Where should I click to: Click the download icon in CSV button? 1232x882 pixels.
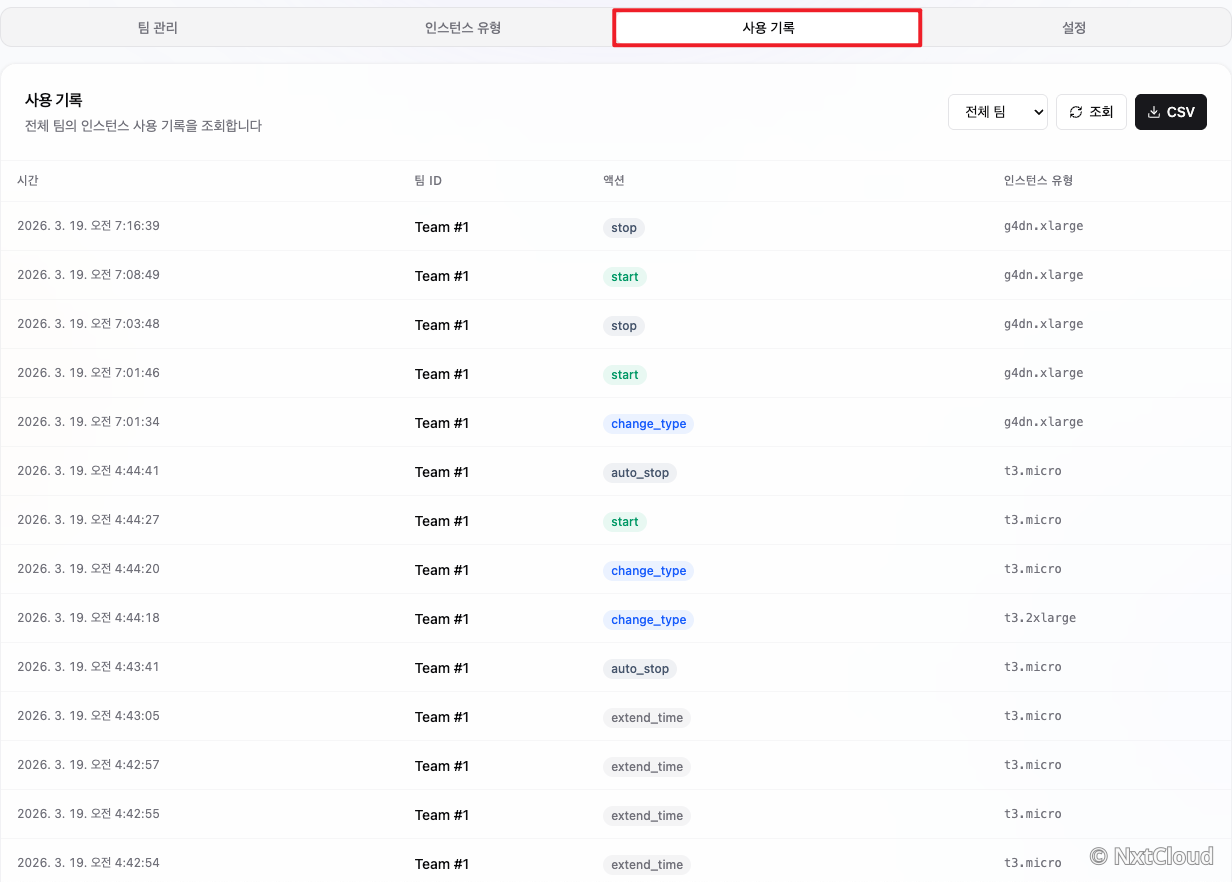tap(1154, 112)
